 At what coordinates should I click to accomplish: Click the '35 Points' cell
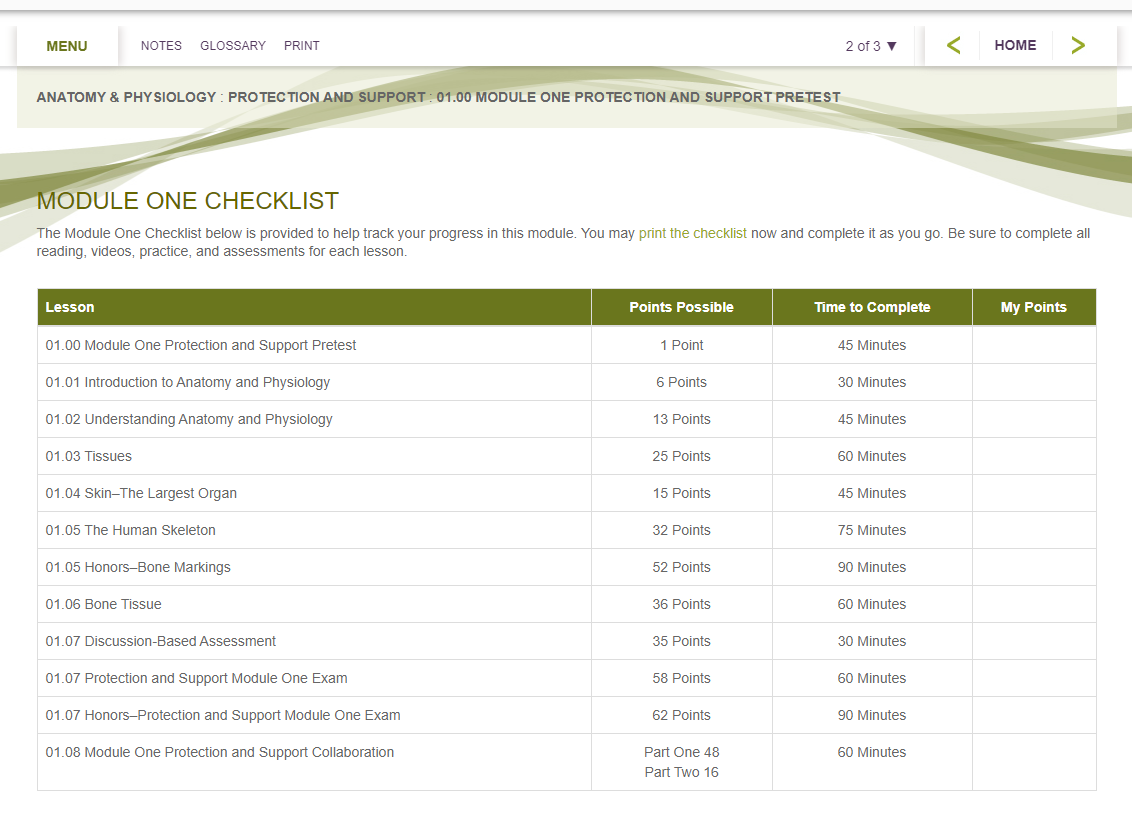pos(682,641)
